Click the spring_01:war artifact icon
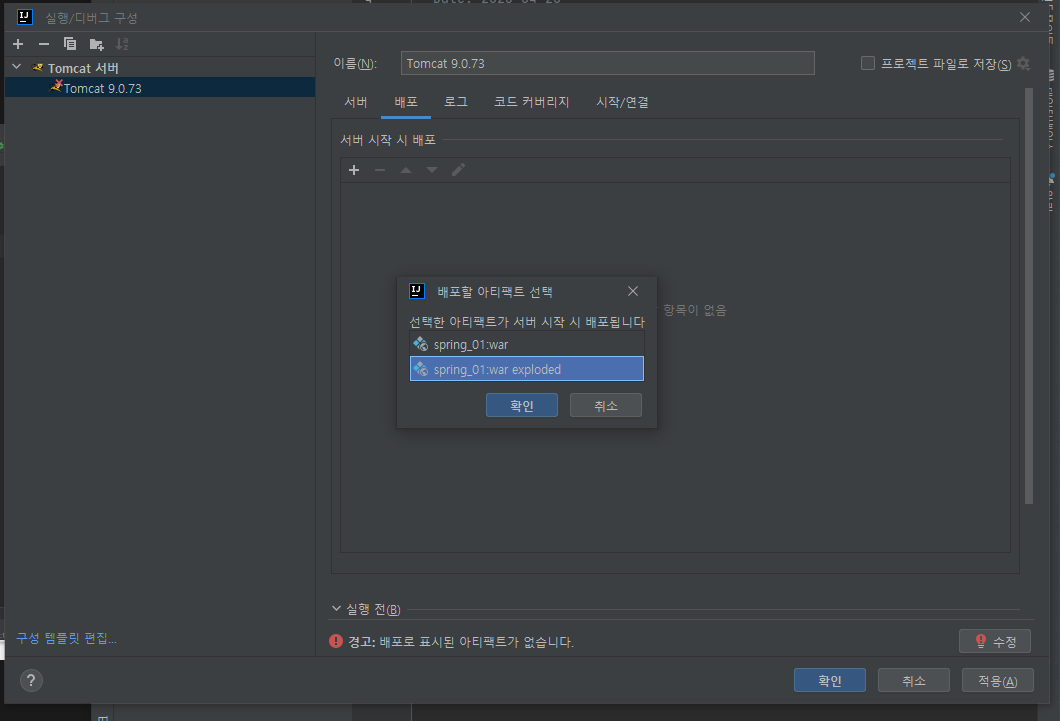 tap(420, 345)
